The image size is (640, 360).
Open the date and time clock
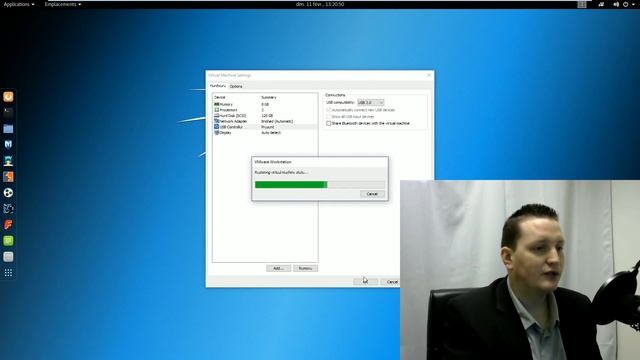[320, 4]
